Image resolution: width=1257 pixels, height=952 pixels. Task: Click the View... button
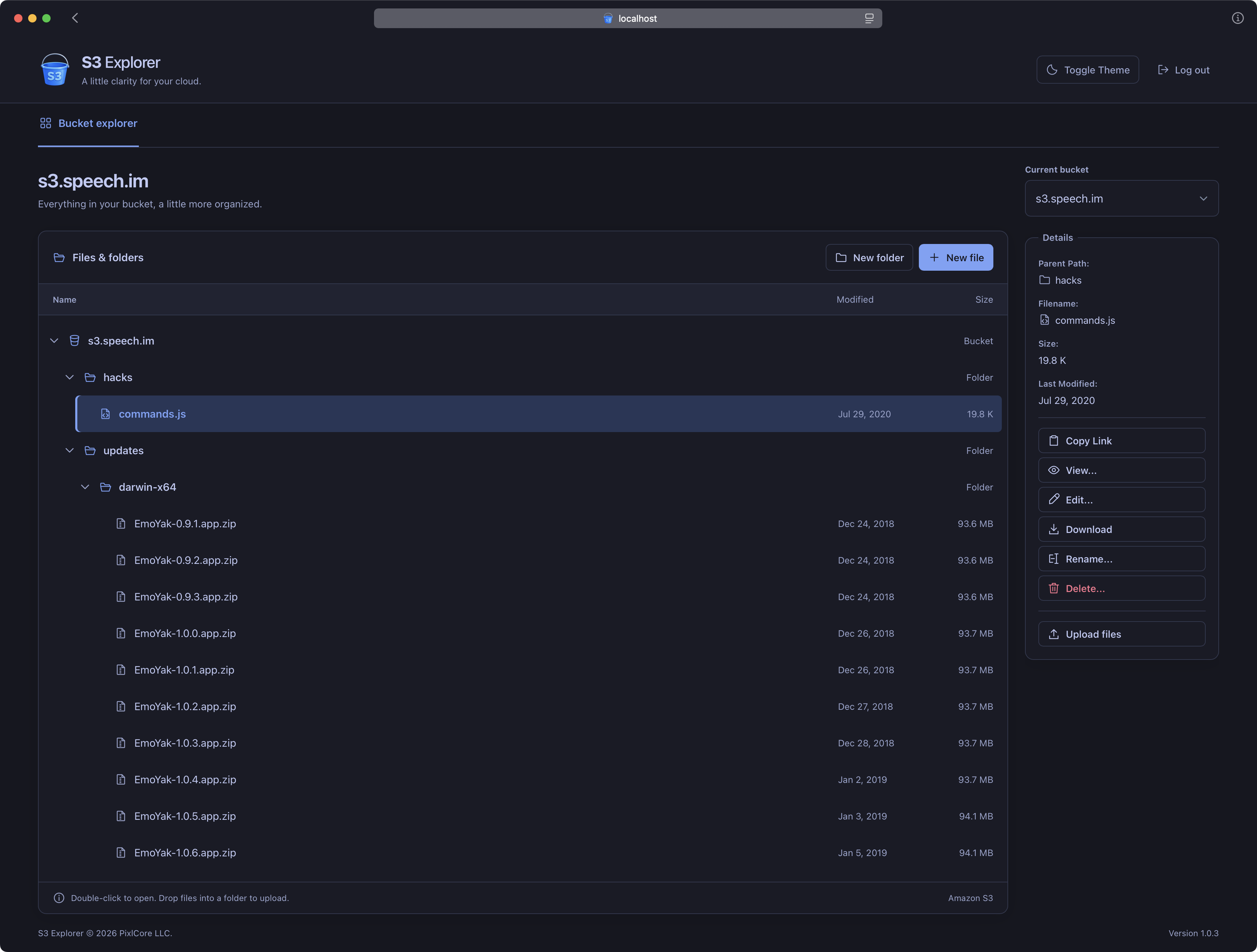tap(1122, 470)
